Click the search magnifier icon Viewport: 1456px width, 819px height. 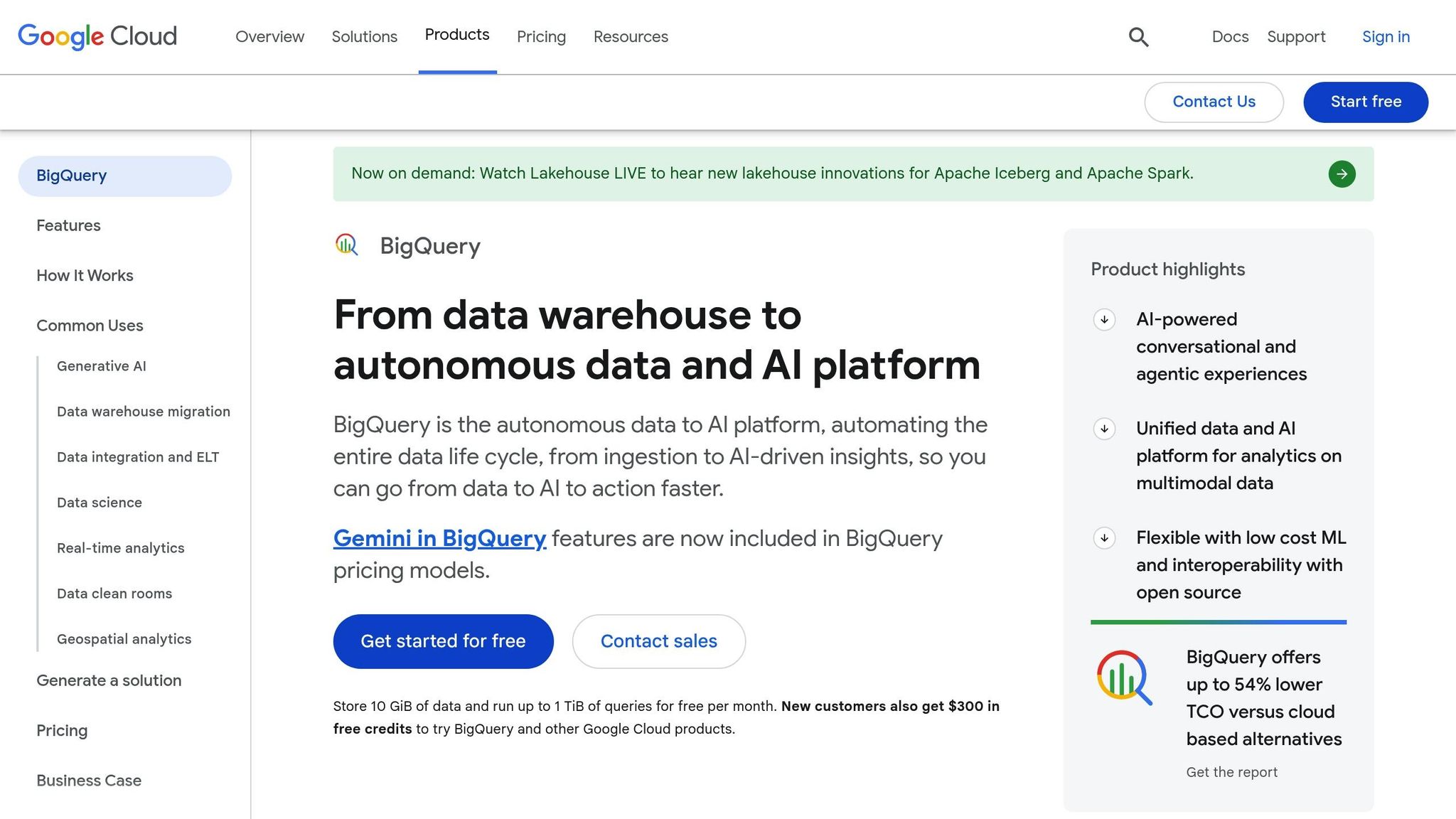tap(1138, 36)
